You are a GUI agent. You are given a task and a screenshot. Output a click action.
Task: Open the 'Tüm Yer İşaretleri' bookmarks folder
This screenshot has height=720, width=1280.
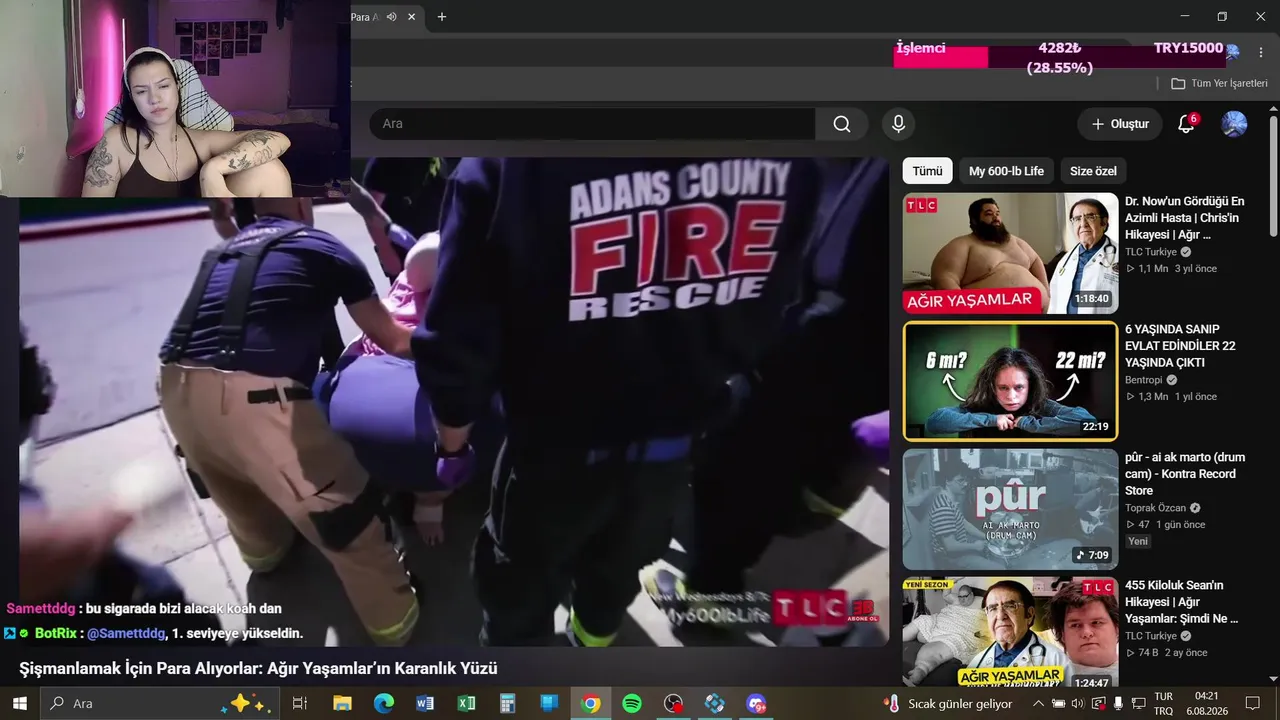[x=1220, y=83]
